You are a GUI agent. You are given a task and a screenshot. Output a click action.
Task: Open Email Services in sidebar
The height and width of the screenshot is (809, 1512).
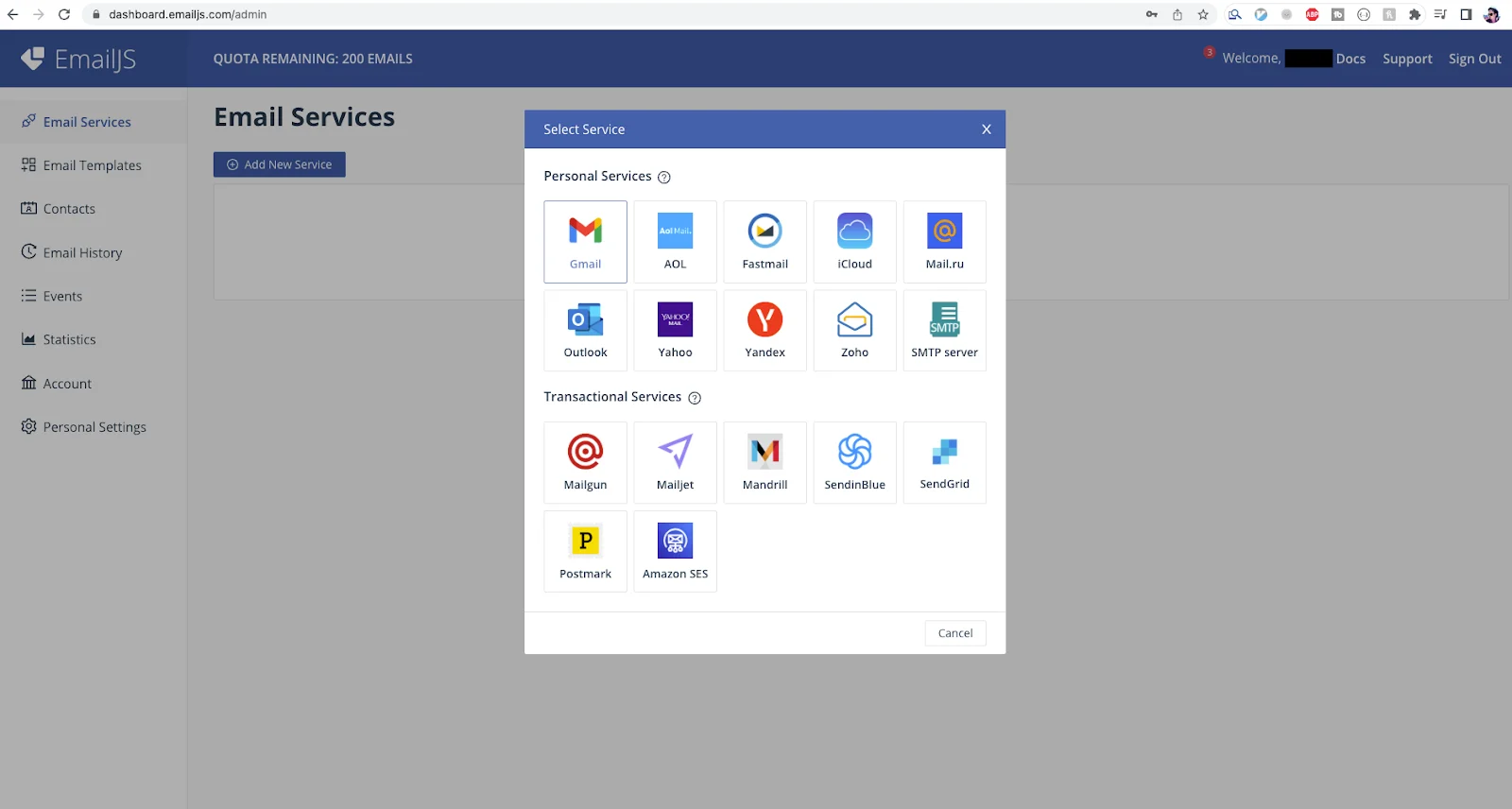tap(87, 122)
